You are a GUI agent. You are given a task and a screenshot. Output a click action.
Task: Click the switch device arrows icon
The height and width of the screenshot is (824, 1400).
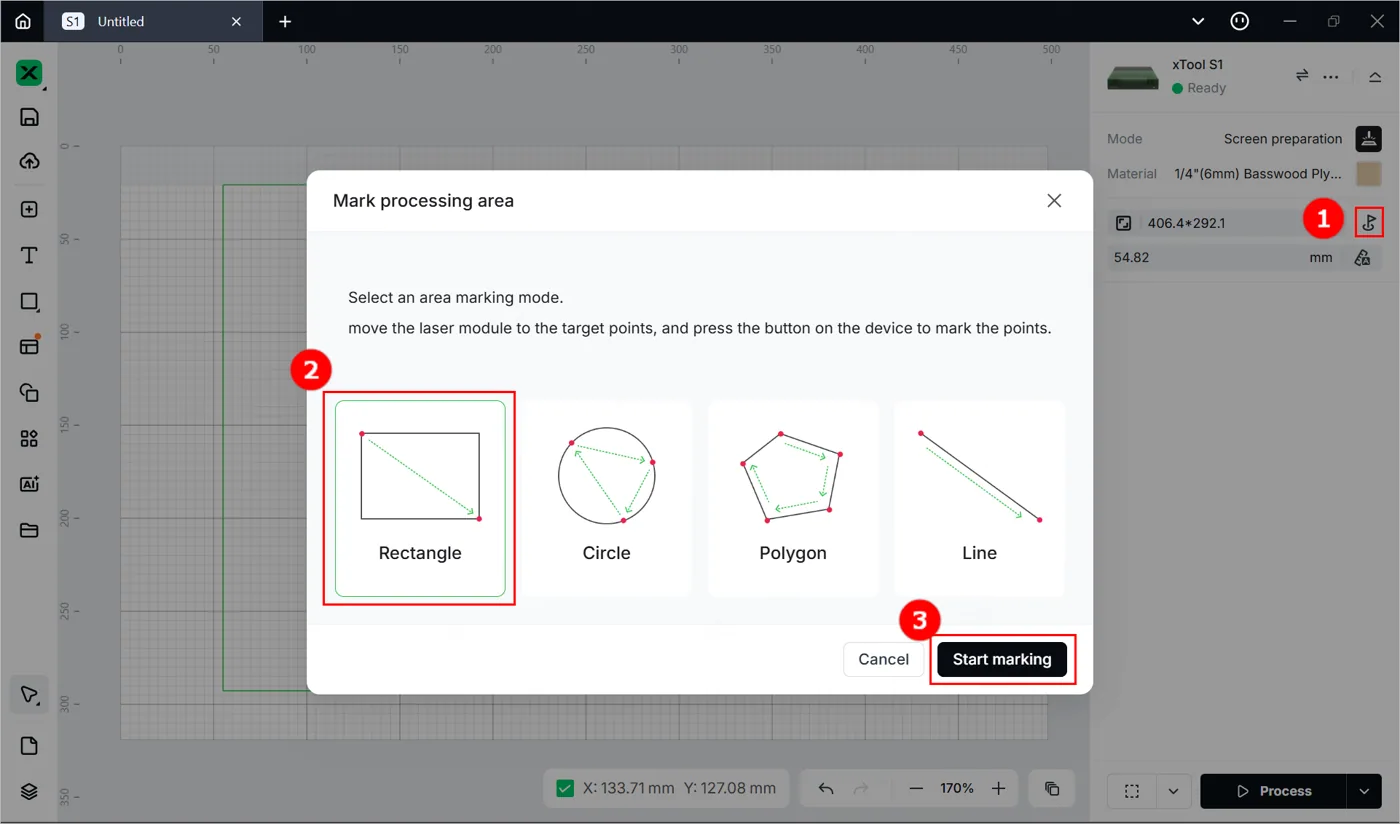pyautogui.click(x=1302, y=76)
